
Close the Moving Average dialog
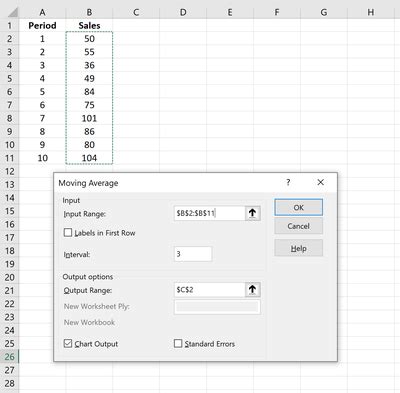click(320, 182)
